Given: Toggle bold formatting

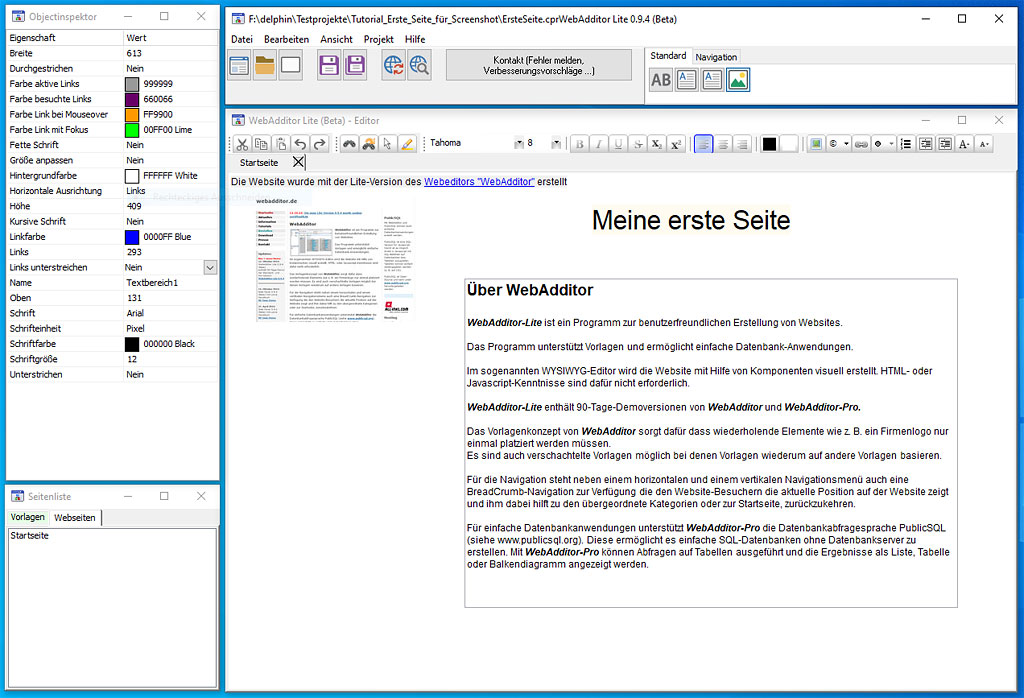Looking at the screenshot, I should pos(580,144).
